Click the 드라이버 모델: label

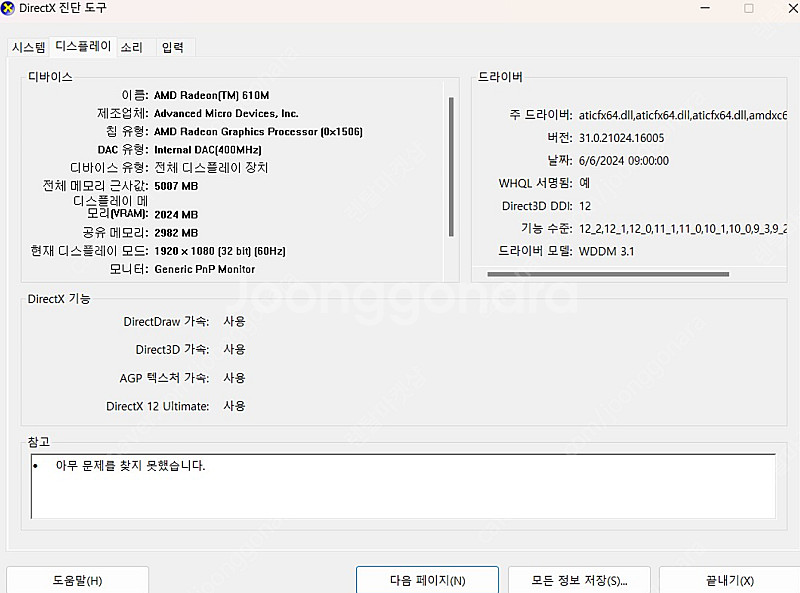[x=535, y=251]
